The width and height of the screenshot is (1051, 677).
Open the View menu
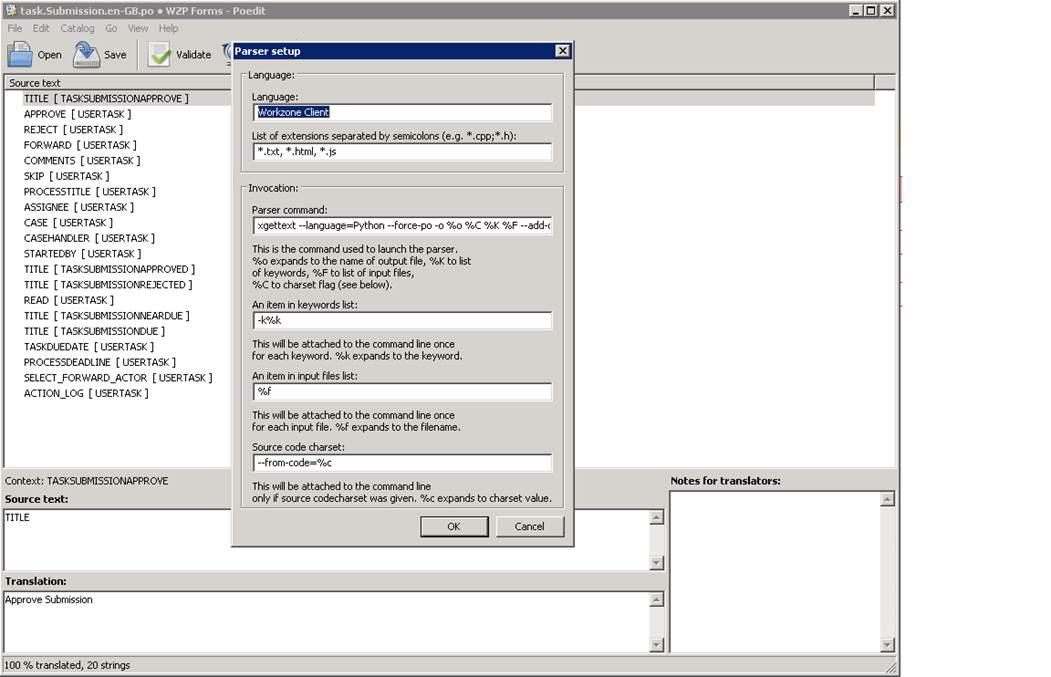tap(137, 28)
